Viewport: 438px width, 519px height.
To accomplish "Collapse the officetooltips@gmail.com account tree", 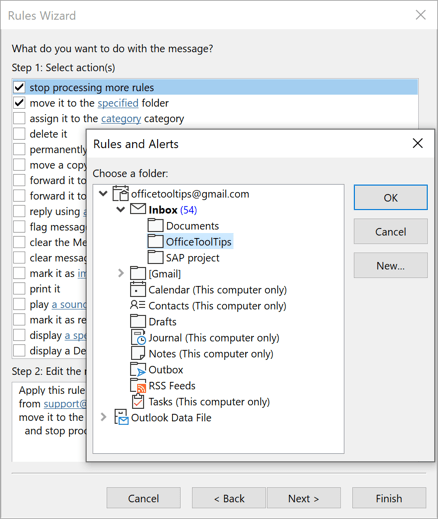I will click(x=103, y=194).
